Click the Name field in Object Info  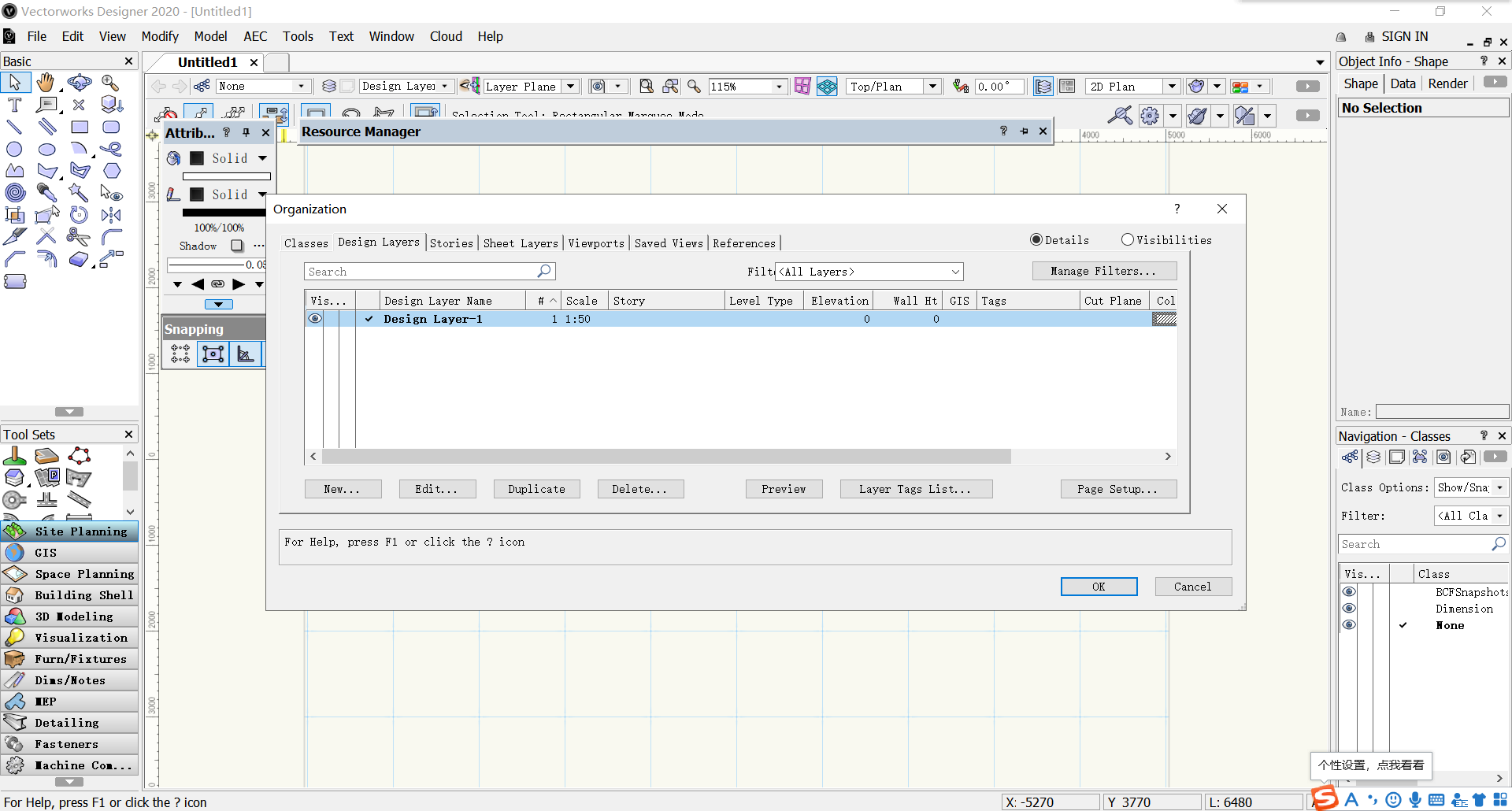tap(1442, 412)
